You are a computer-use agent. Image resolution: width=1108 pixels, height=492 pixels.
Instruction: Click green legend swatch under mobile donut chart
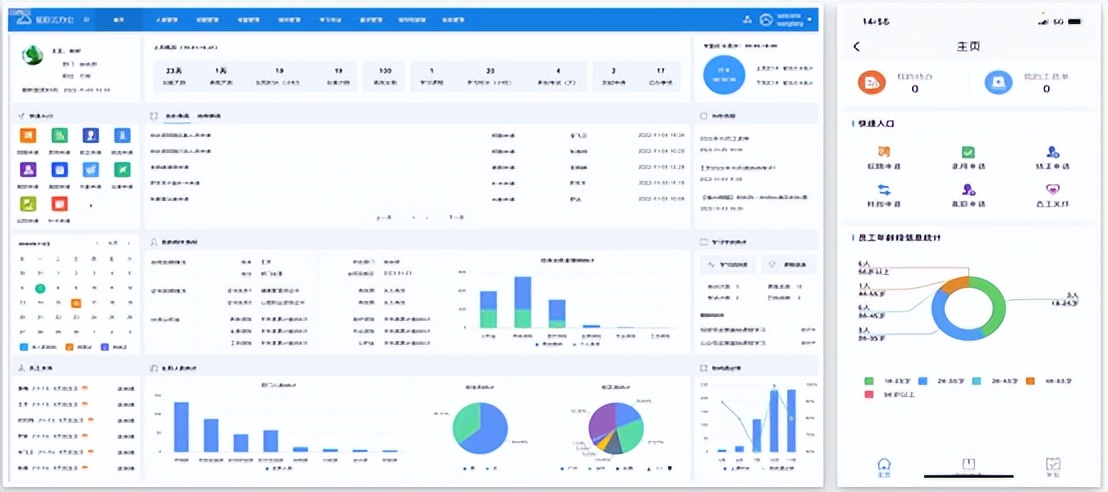pos(869,381)
